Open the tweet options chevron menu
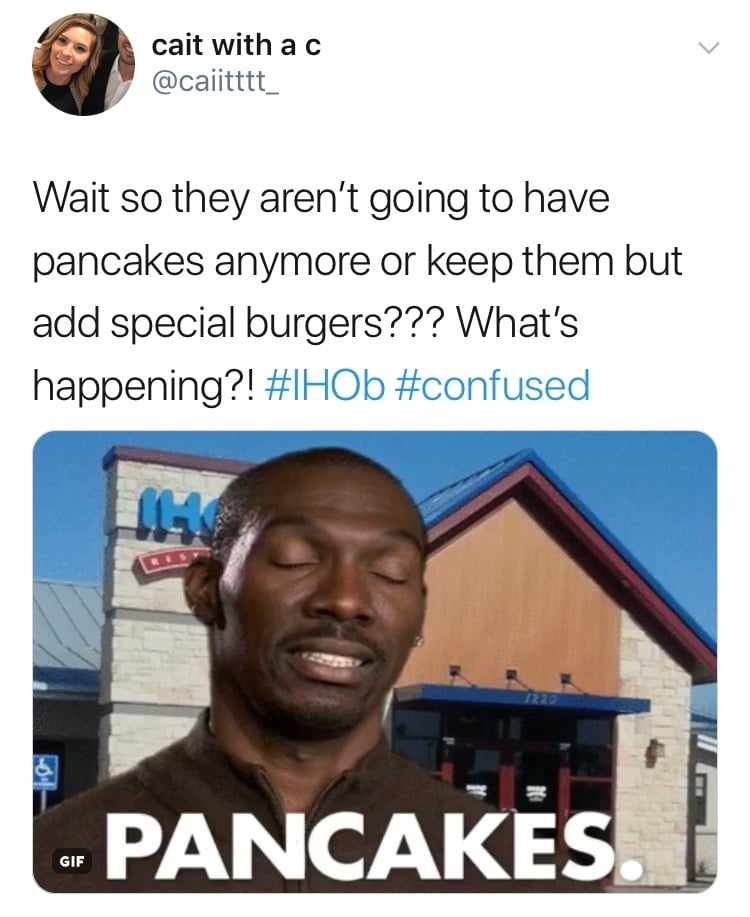The image size is (750, 917). coord(708,48)
